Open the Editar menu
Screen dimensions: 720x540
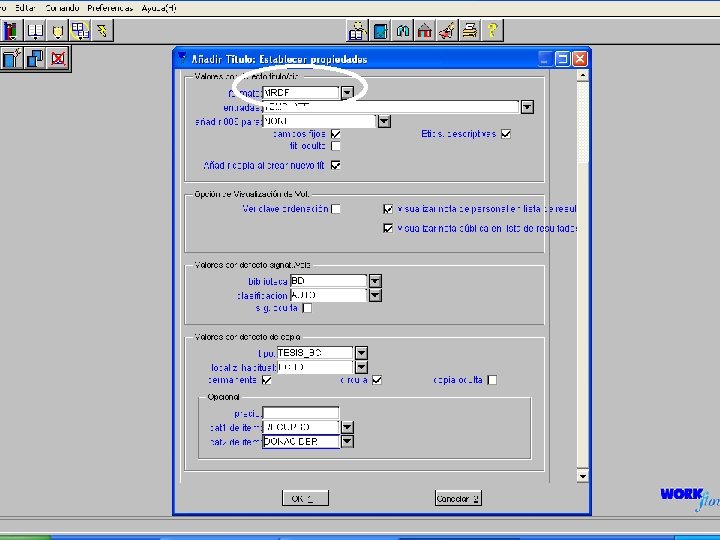(25, 8)
